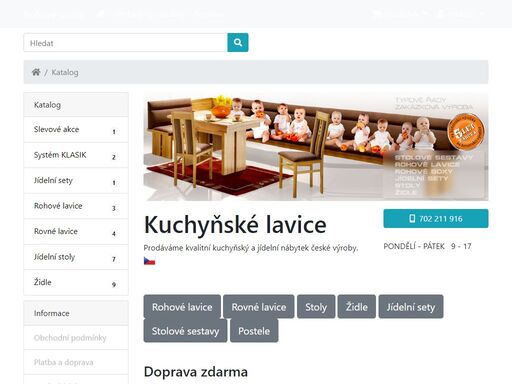Screen dimensions: 512x384
Task: Open Rovné lavice sidebar category
Action: click(76, 231)
